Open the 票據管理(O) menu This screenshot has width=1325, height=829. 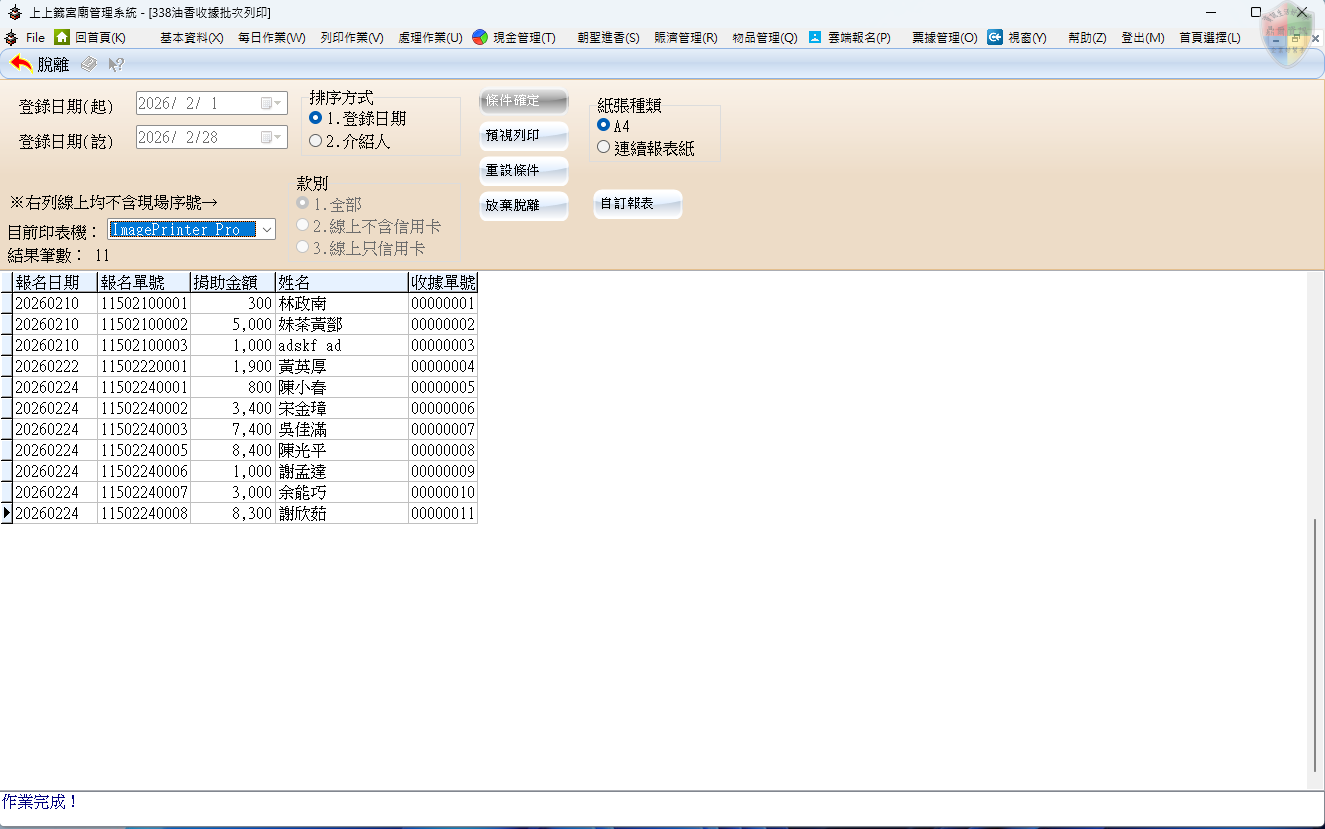click(944, 38)
